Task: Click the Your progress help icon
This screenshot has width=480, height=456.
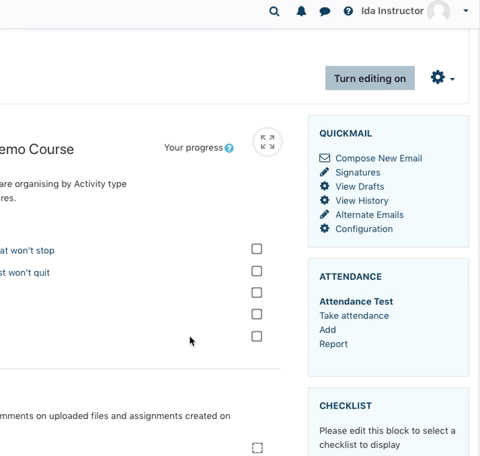Action: click(229, 148)
